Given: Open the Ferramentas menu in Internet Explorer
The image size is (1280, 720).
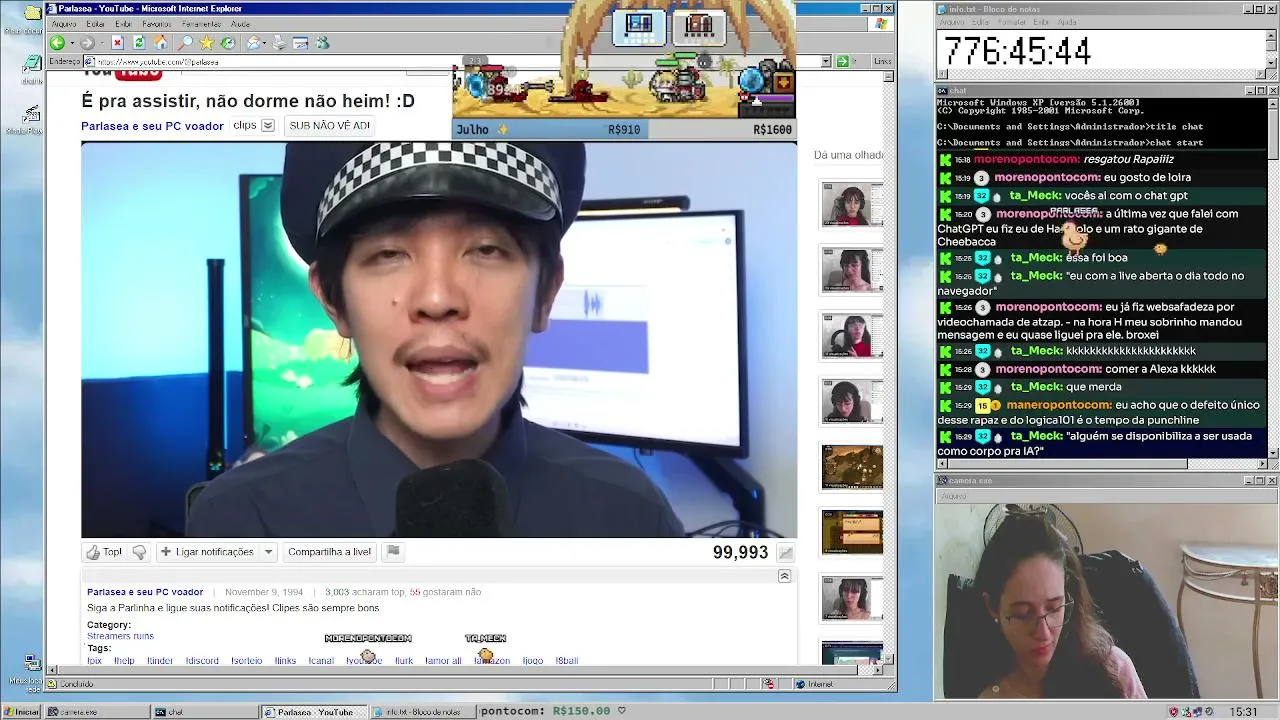Looking at the screenshot, I should (201, 24).
